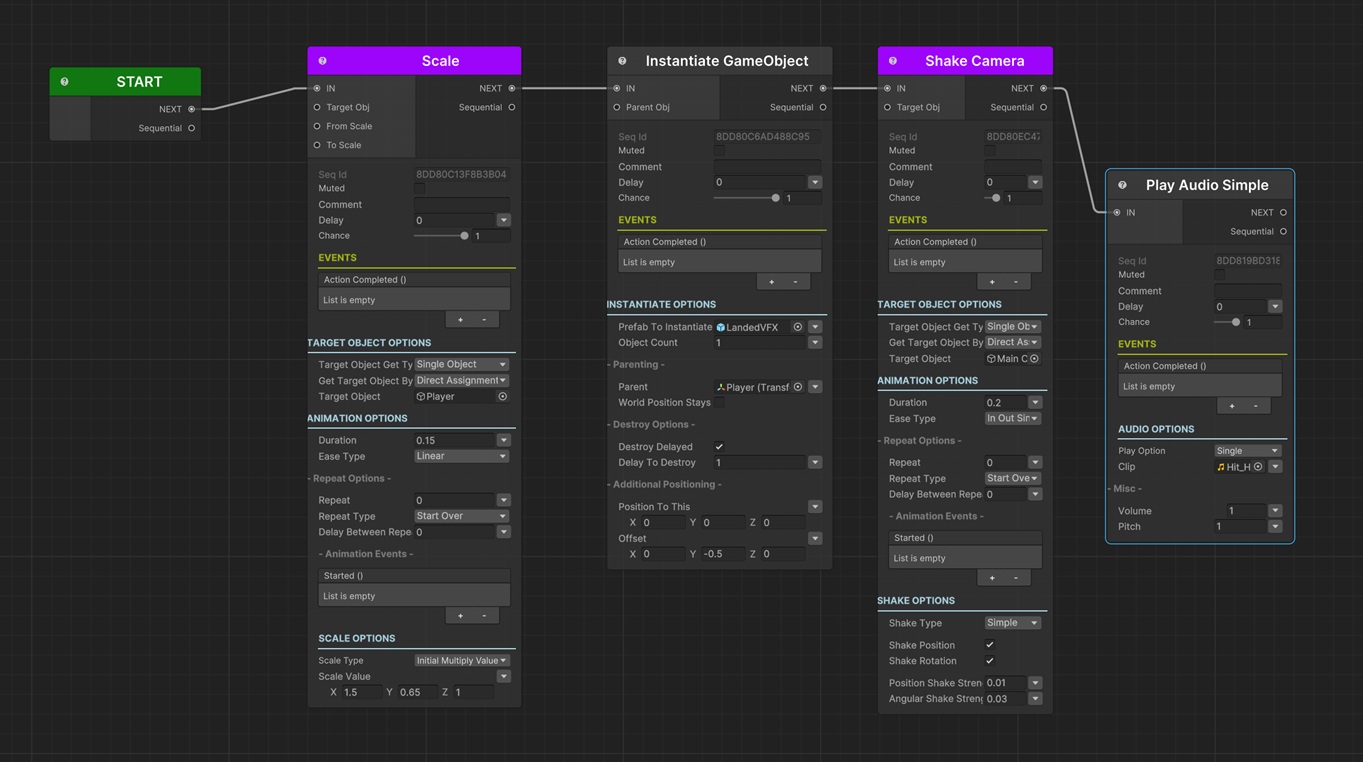
Task: Open Play Option Single dropdown
Action: (x=1246, y=451)
